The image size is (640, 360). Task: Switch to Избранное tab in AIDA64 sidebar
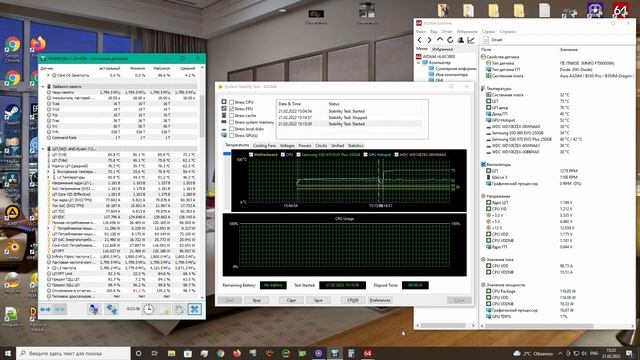click(x=442, y=49)
